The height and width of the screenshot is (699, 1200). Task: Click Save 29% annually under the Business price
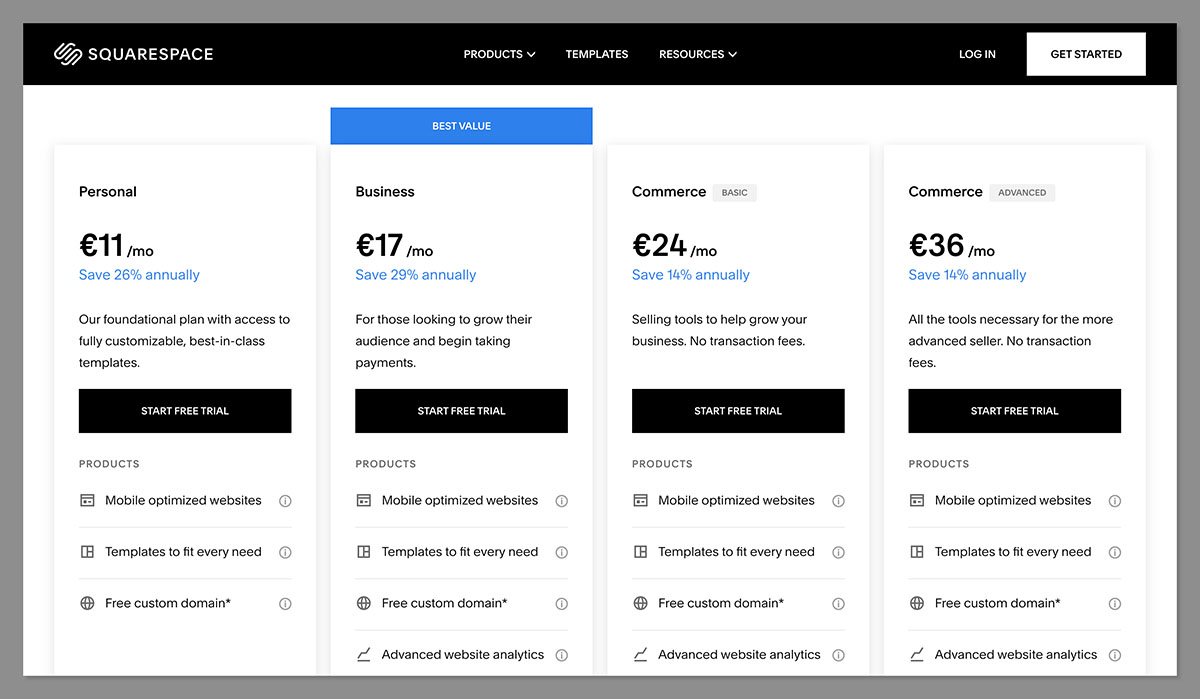click(x=415, y=274)
